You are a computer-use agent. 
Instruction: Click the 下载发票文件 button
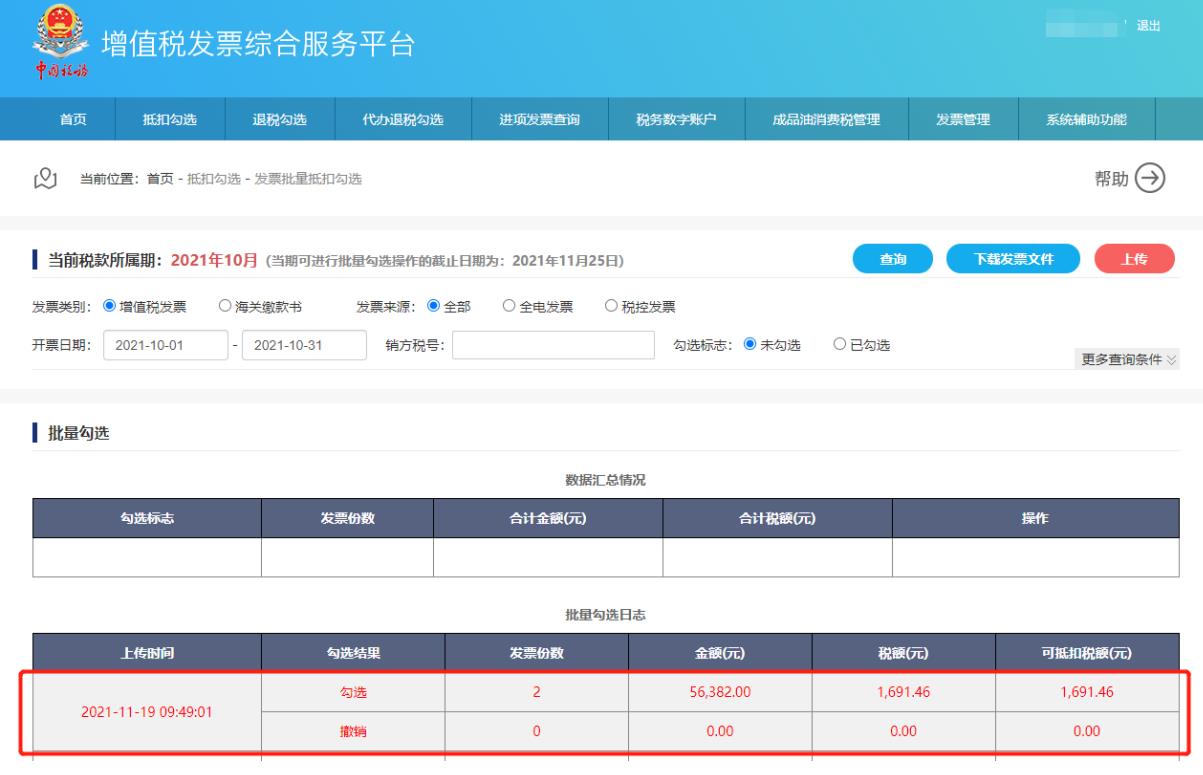click(1013, 259)
